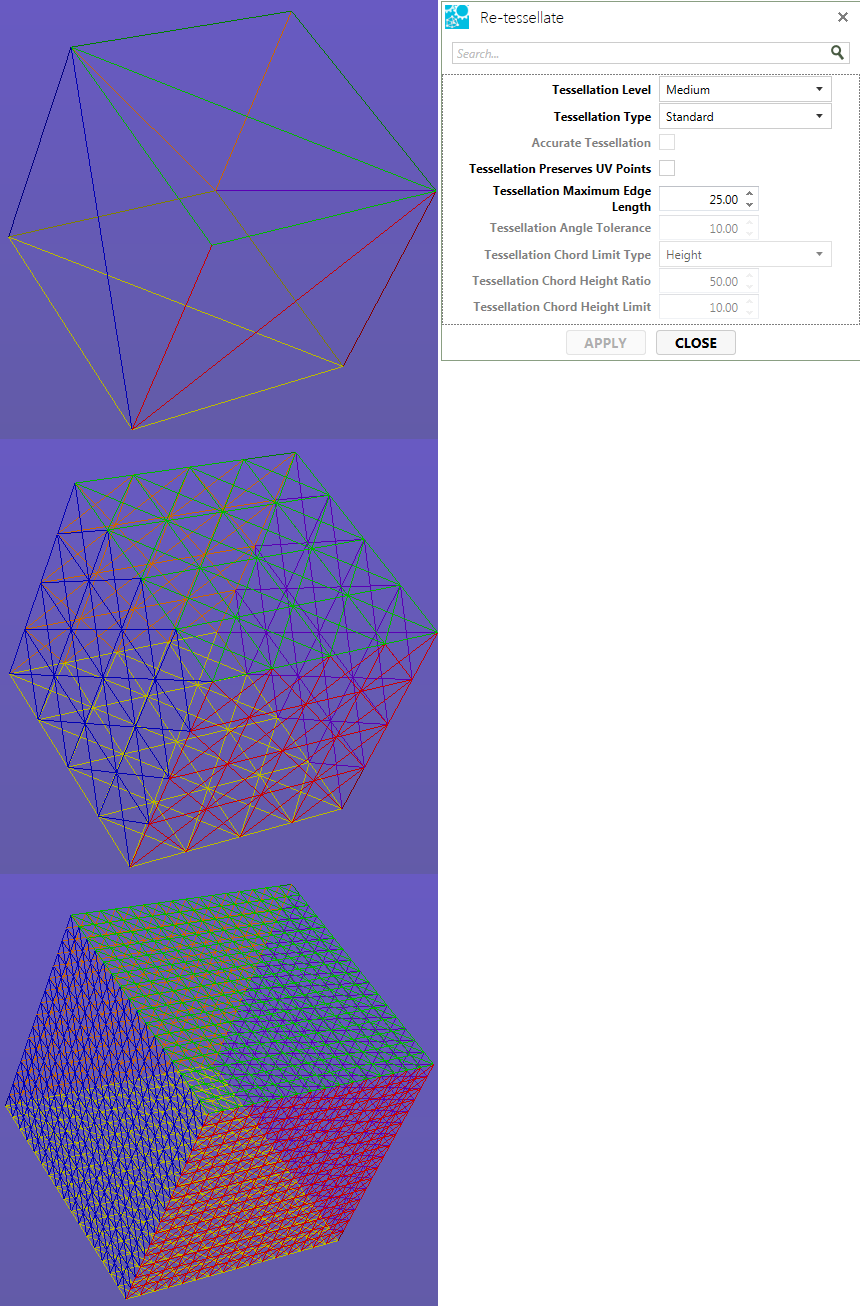Open Tessellation Chord Limit Type dropdown
This screenshot has width=860, height=1306.
click(x=745, y=255)
